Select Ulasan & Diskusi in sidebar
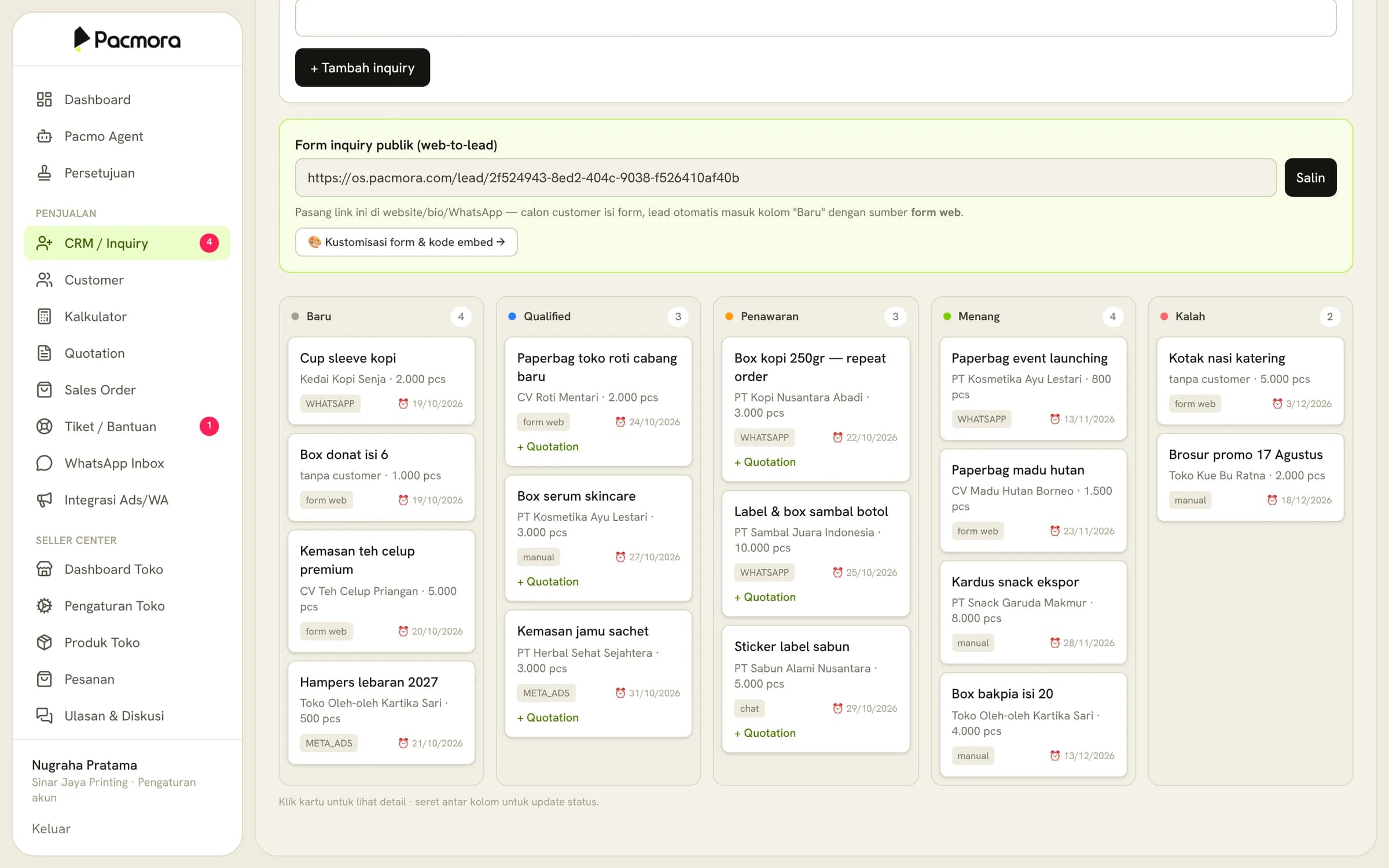Viewport: 1389px width, 868px height. tap(127, 716)
